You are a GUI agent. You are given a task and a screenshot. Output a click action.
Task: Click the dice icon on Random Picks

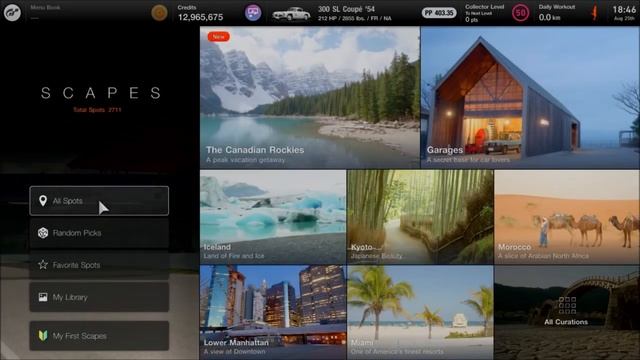click(x=43, y=233)
